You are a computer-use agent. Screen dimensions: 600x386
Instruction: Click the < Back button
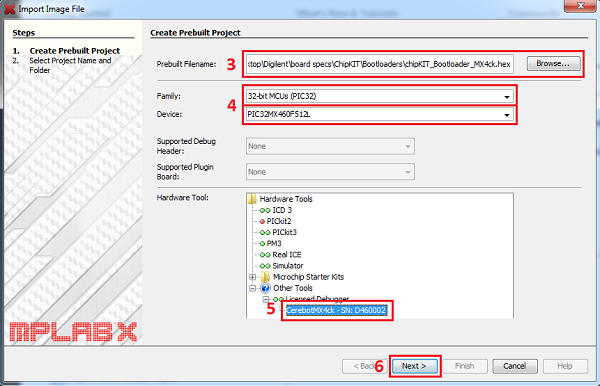[x=364, y=366]
